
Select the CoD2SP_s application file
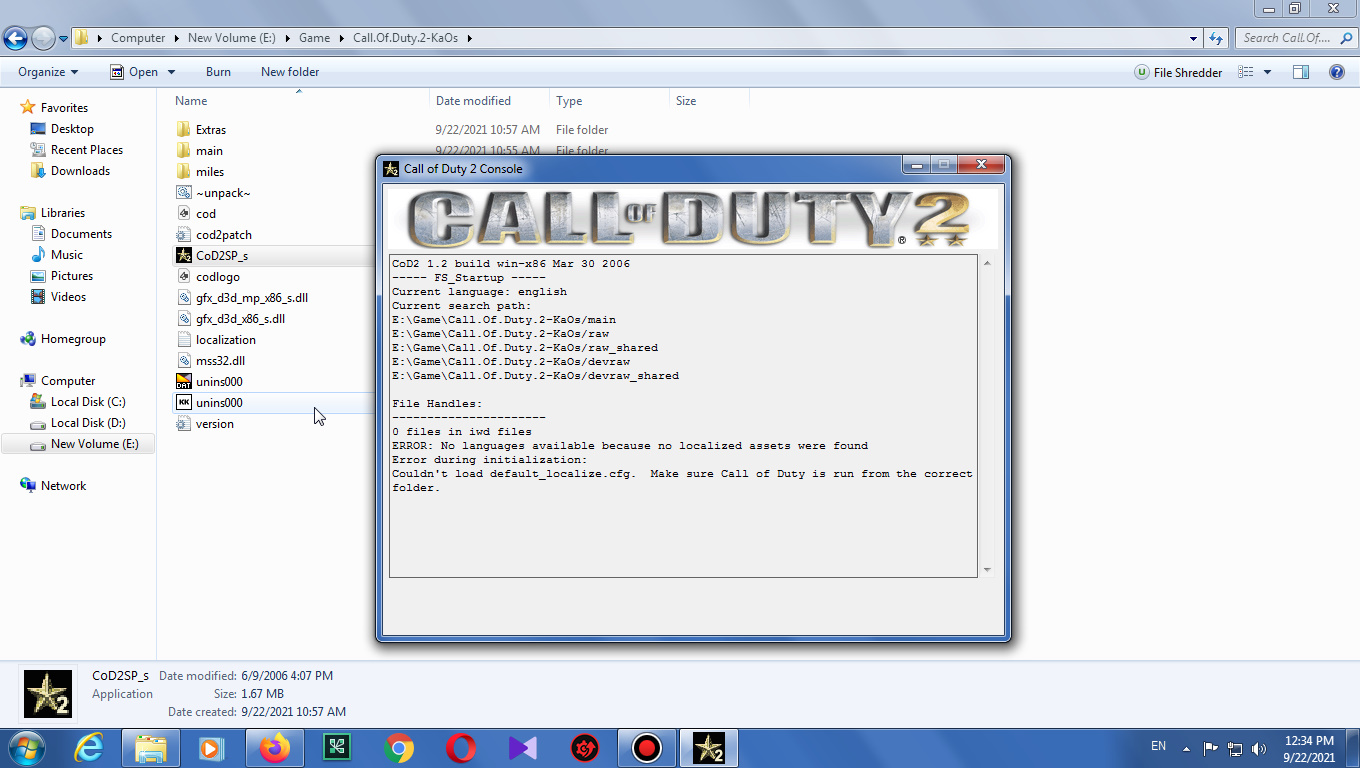coord(221,256)
